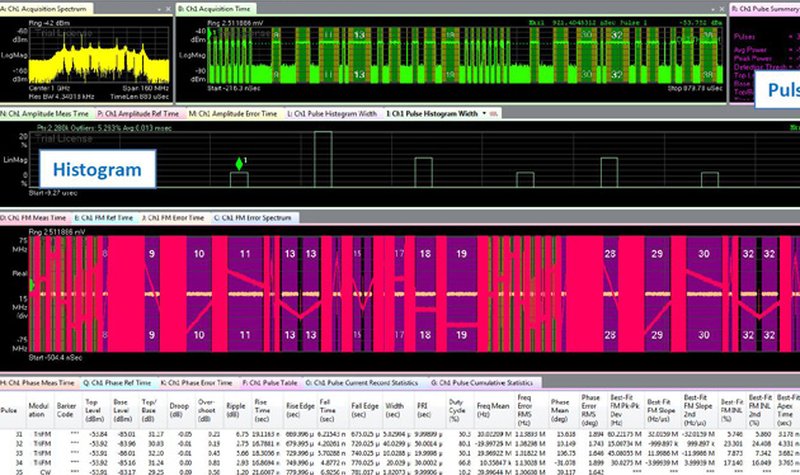
Task: Click the green diamond marker on histogram
Action: tap(238, 163)
